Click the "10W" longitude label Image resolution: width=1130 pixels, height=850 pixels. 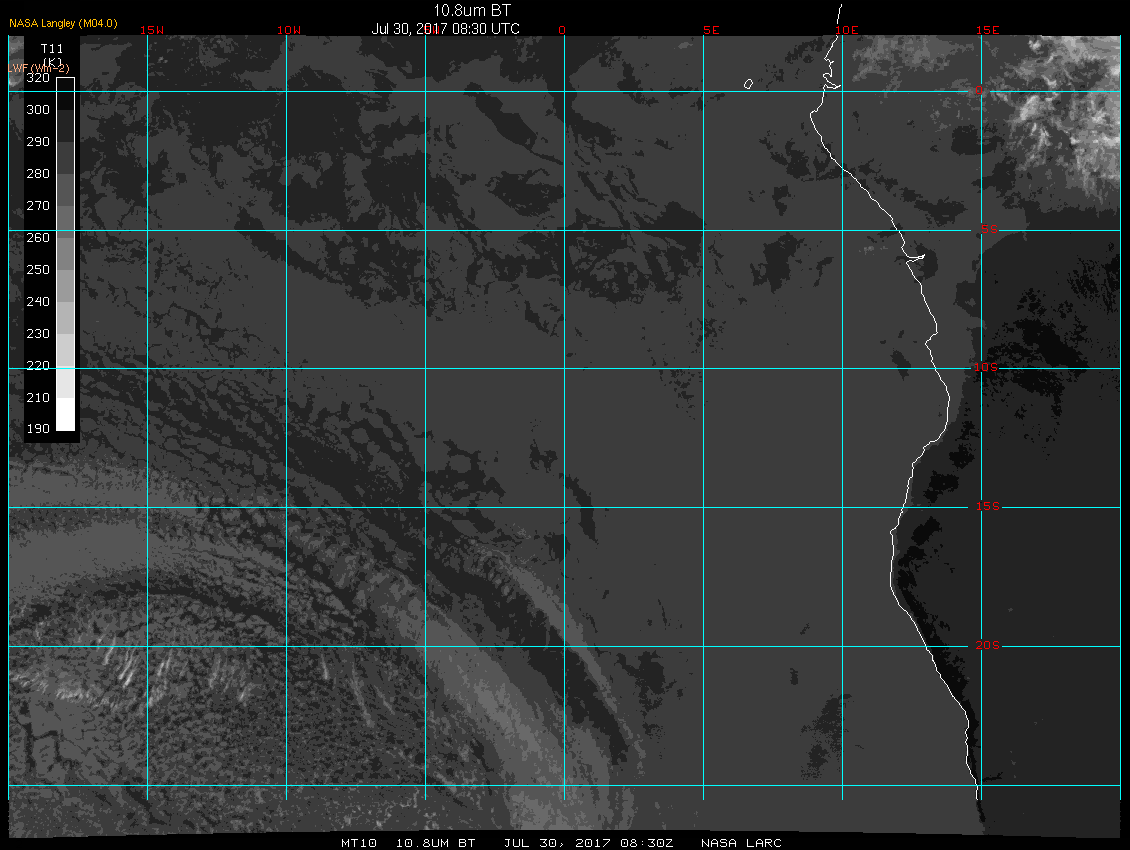(x=289, y=30)
